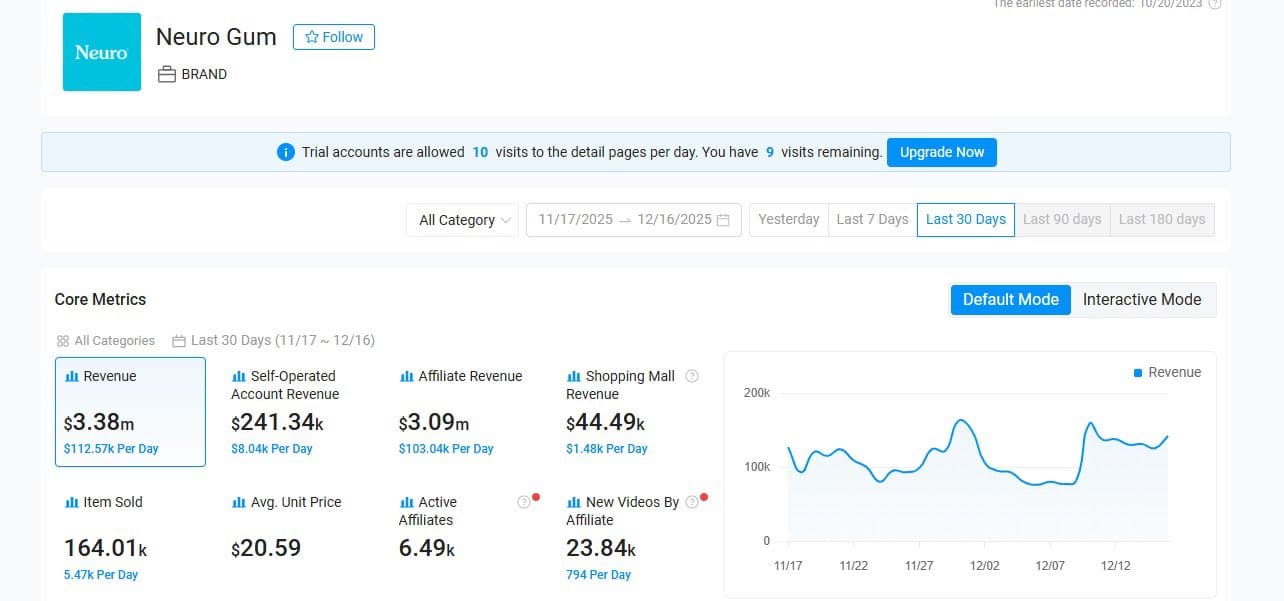Click the info icon in the trial banner
This screenshot has height=601, width=1284.
click(285, 152)
